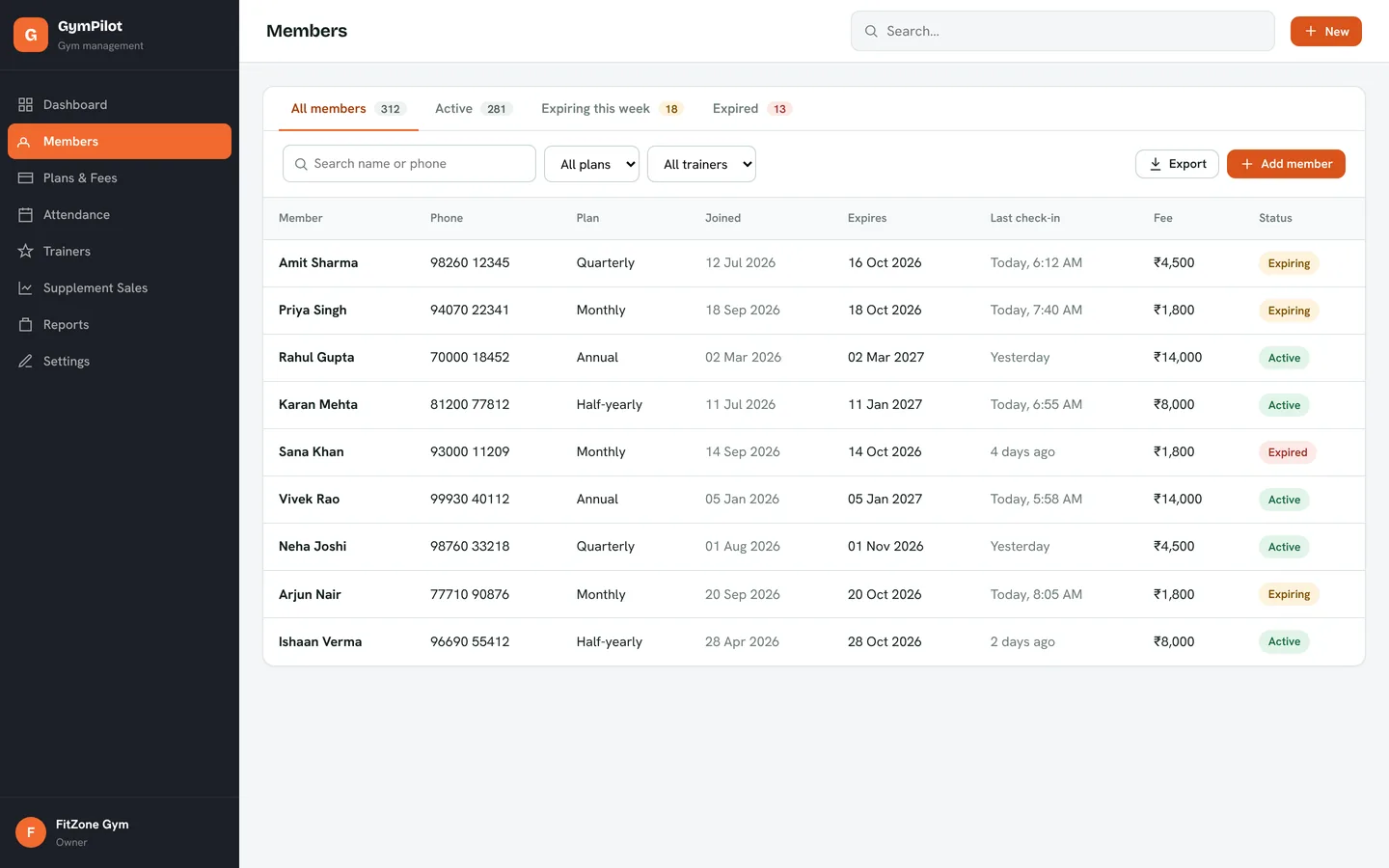Expand the All trainers dropdown
The height and width of the screenshot is (868, 1389).
[701, 164]
